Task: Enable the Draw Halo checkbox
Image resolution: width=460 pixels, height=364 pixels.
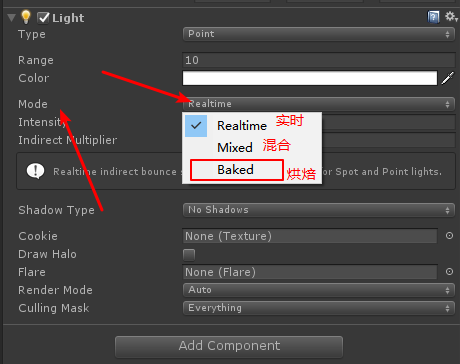Action: [189, 255]
